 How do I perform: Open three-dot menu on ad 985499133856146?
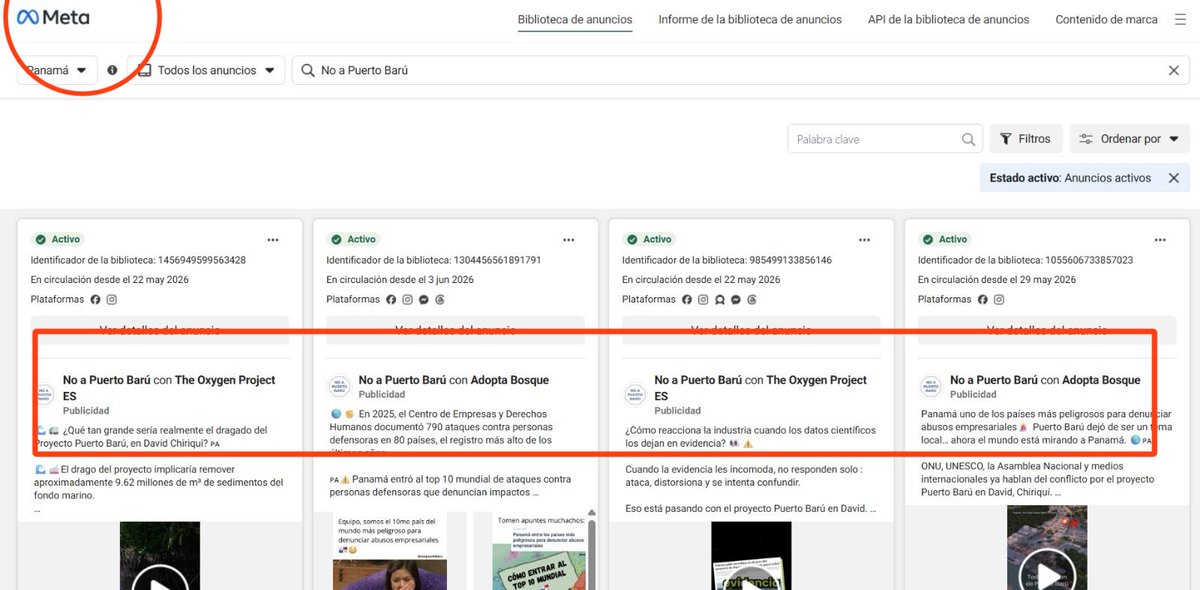[x=865, y=240]
